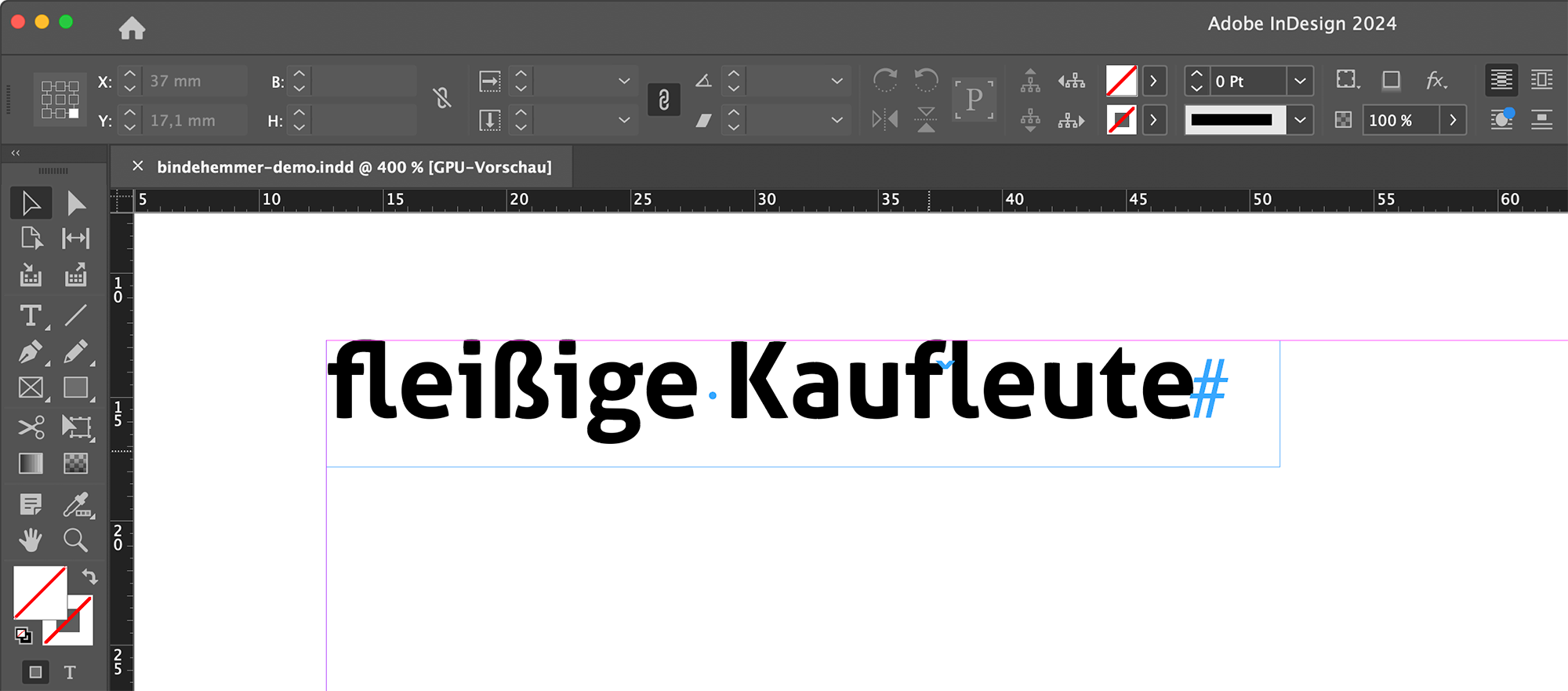
Task: Select the container above in hierarchy
Action: (1030, 80)
